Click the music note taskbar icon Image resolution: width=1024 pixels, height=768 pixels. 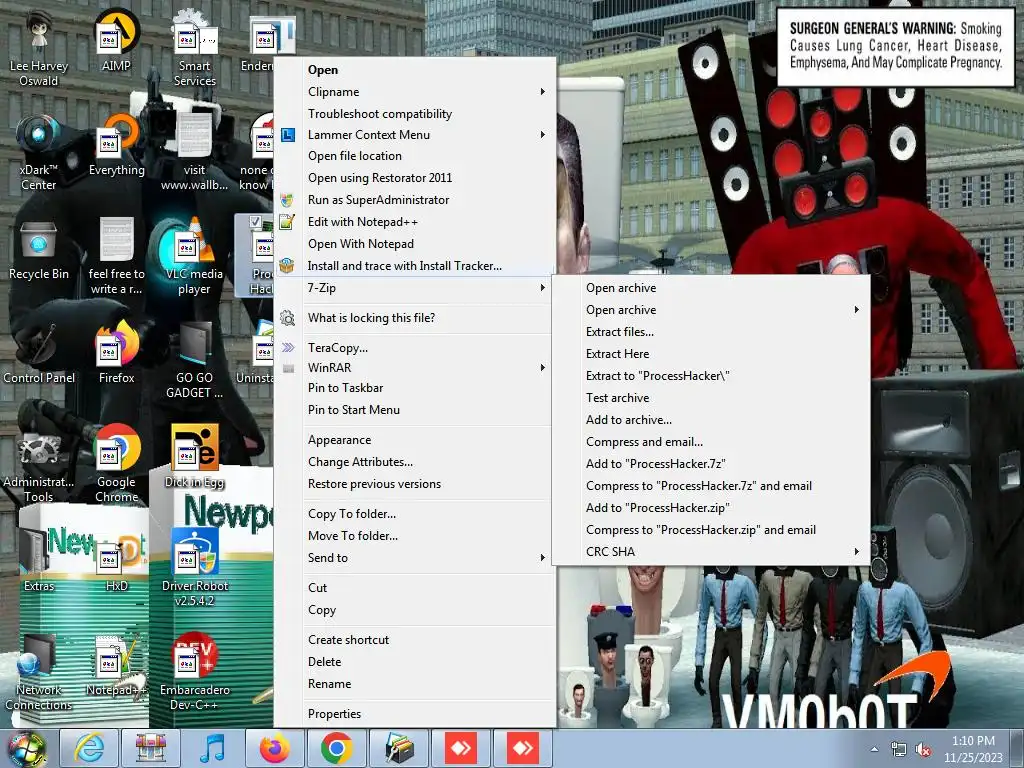(x=213, y=748)
